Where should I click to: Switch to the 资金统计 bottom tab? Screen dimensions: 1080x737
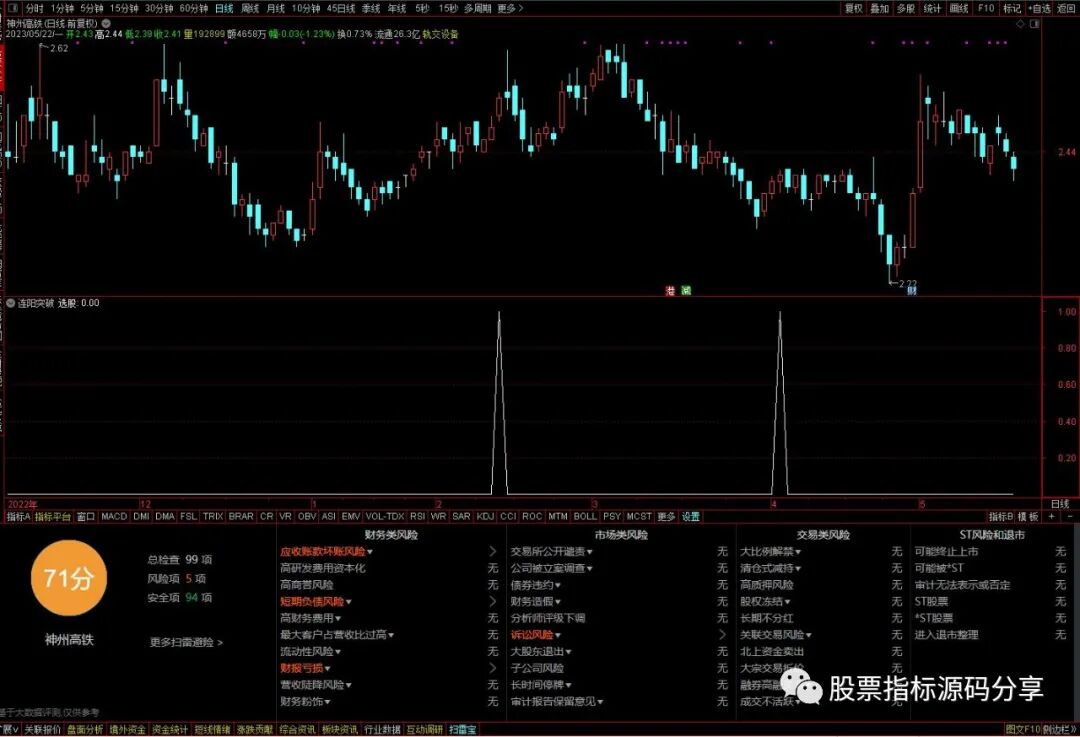coord(169,729)
